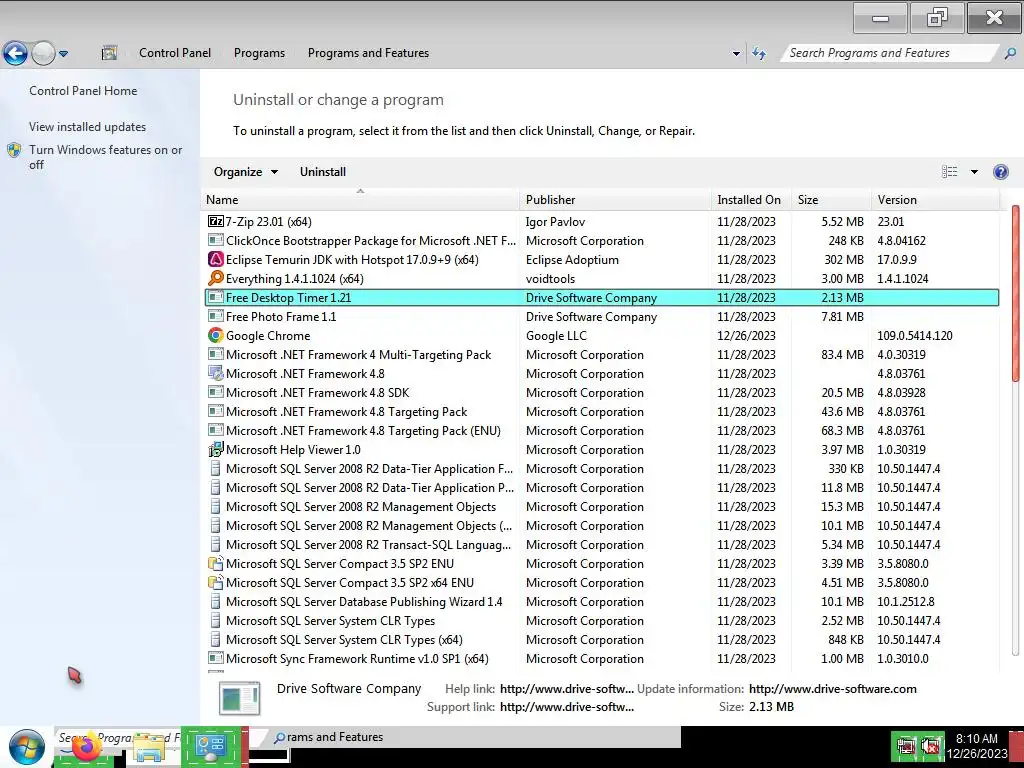Image resolution: width=1024 pixels, height=768 pixels.
Task: Click the Free Desktop Timer 1.21 icon
Action: tap(216, 297)
